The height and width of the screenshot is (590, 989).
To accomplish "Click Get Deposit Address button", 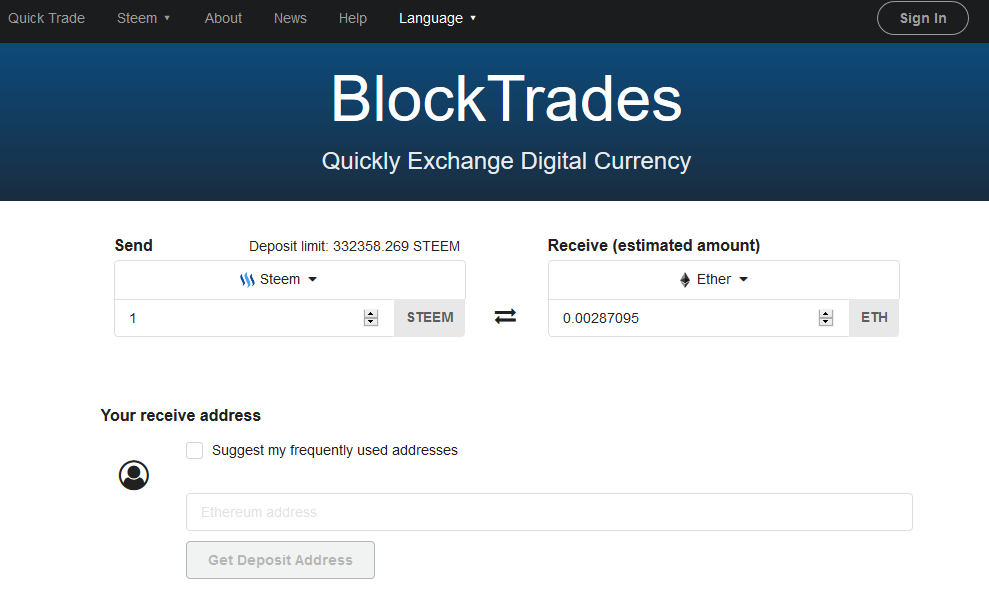I will pos(280,560).
